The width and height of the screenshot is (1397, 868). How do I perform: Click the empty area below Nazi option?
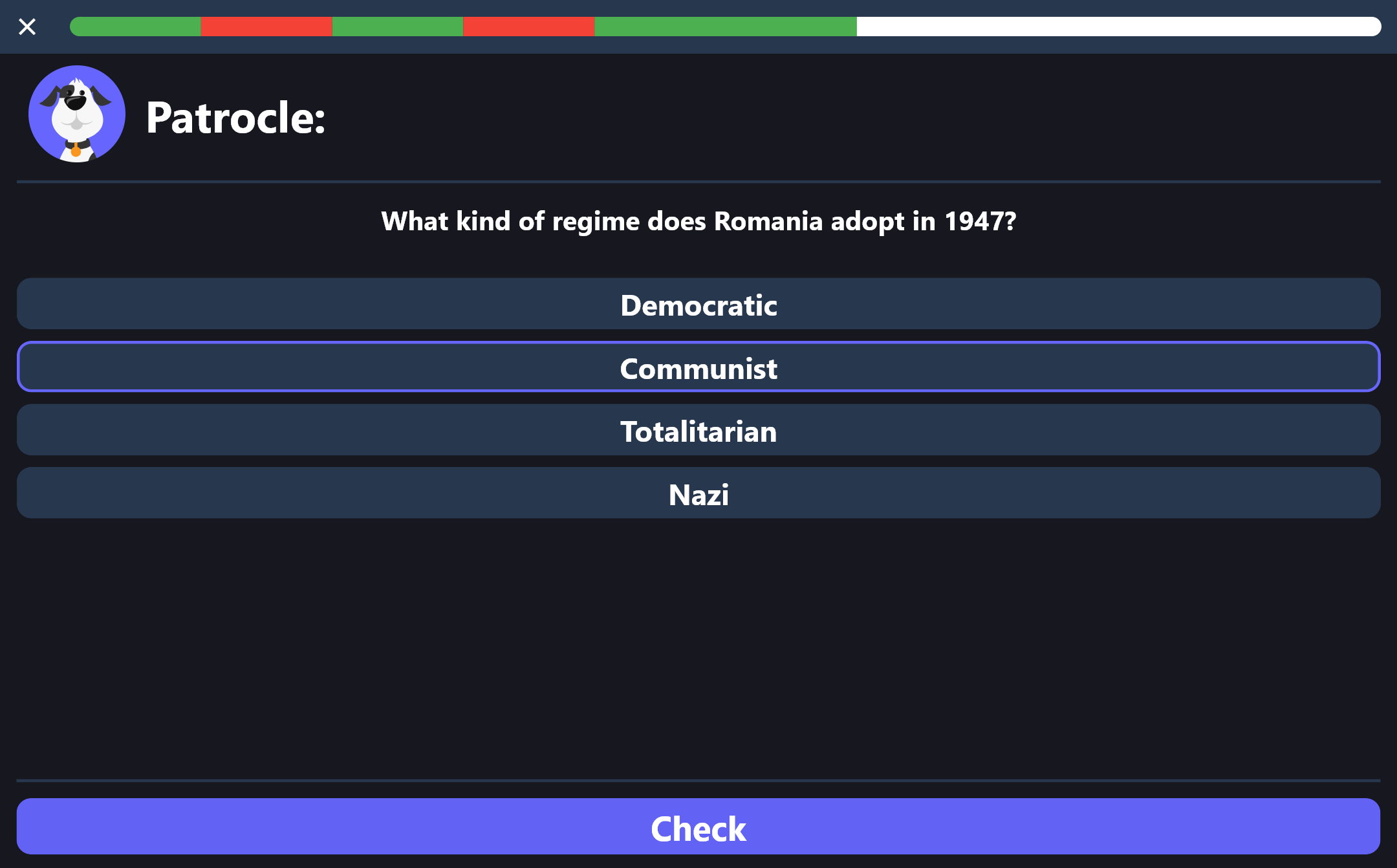click(698, 647)
